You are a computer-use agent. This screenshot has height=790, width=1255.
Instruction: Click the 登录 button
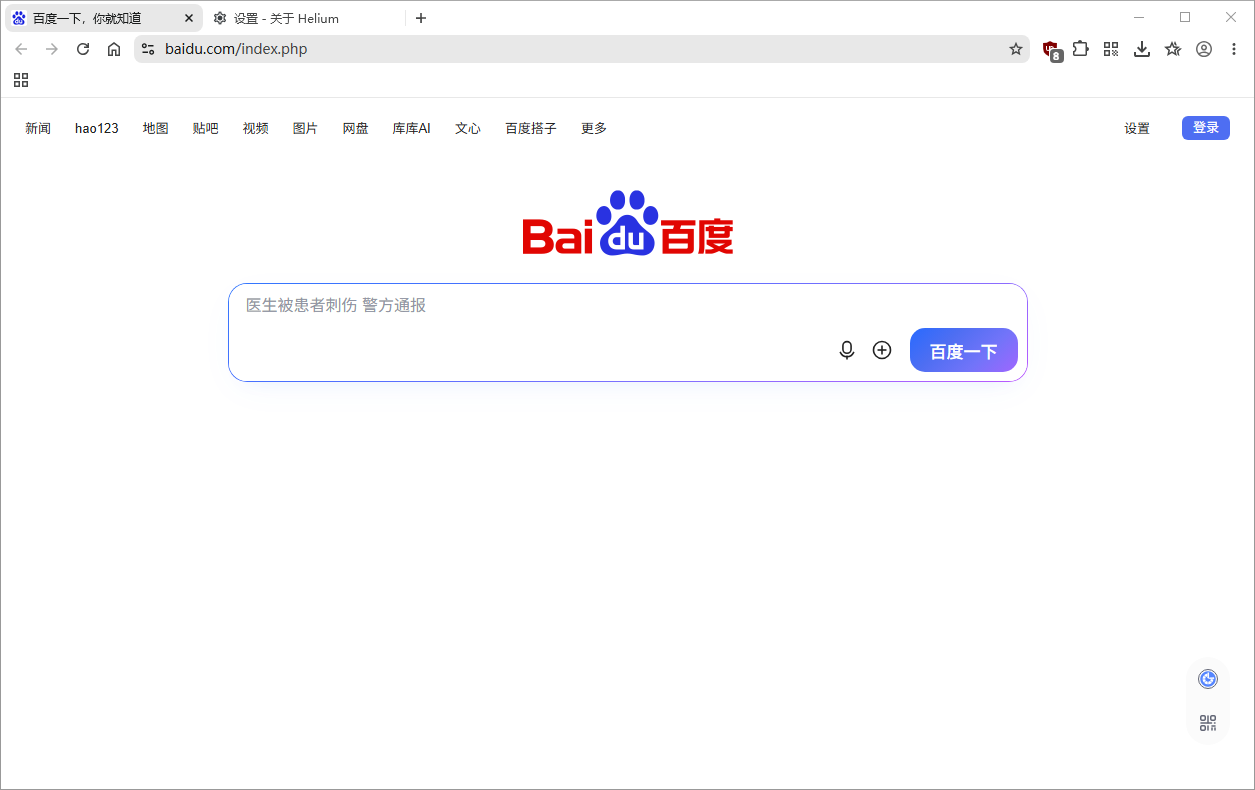[x=1206, y=128]
